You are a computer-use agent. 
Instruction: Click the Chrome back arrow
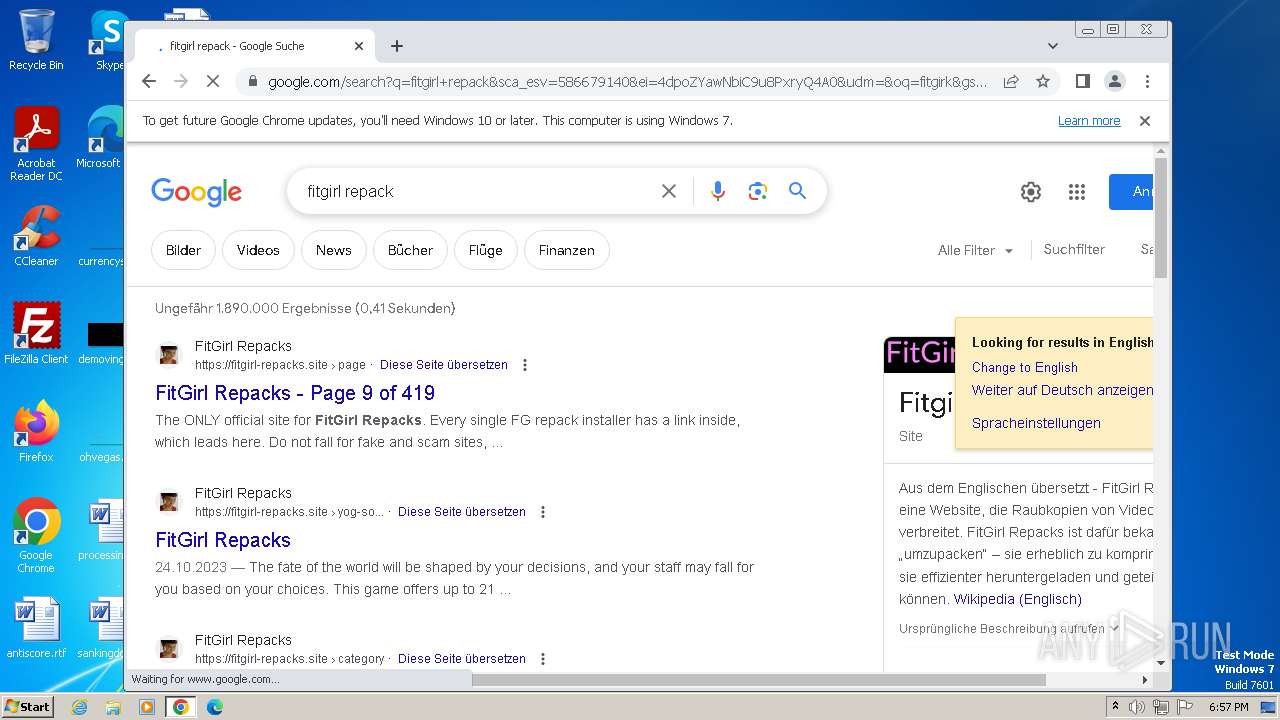click(x=149, y=81)
